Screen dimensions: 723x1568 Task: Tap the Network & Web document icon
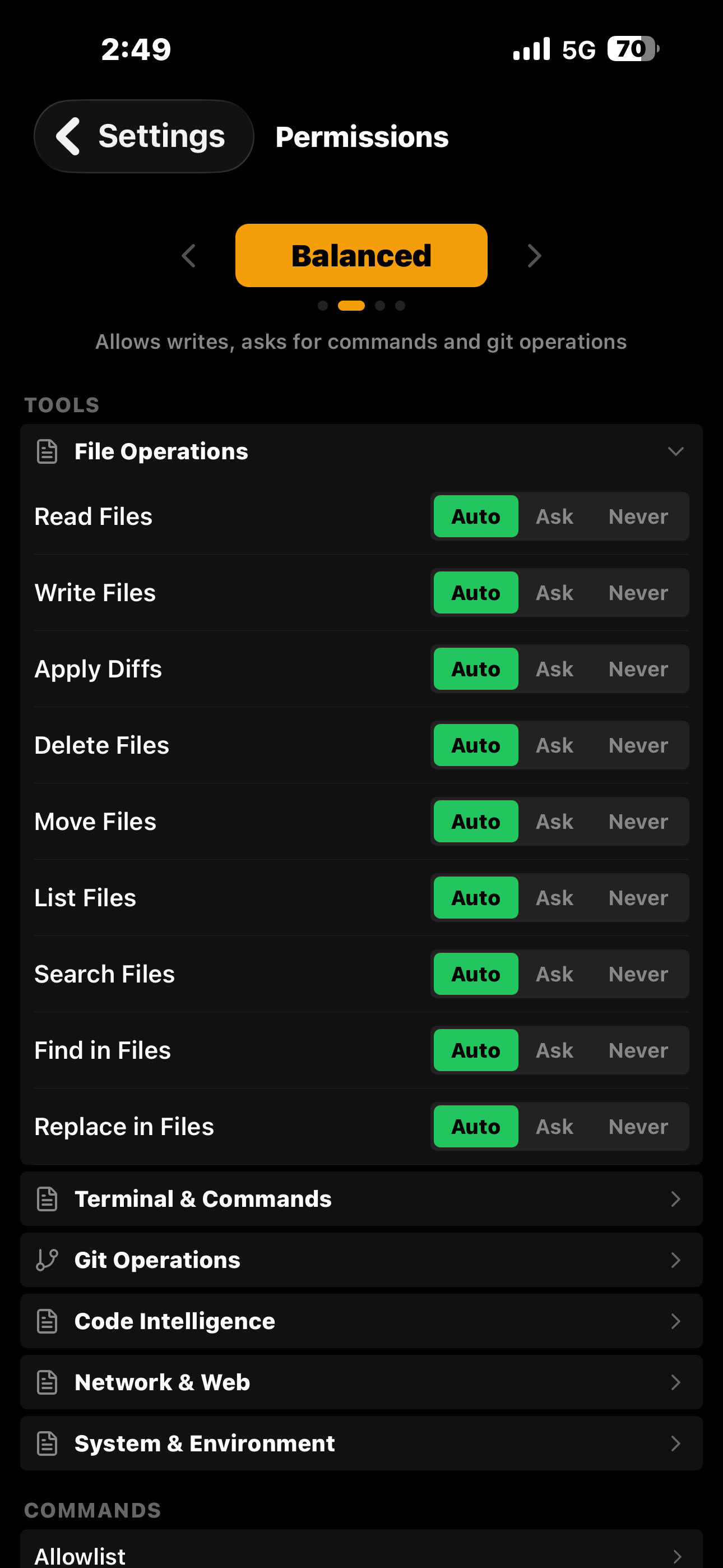tap(47, 1382)
